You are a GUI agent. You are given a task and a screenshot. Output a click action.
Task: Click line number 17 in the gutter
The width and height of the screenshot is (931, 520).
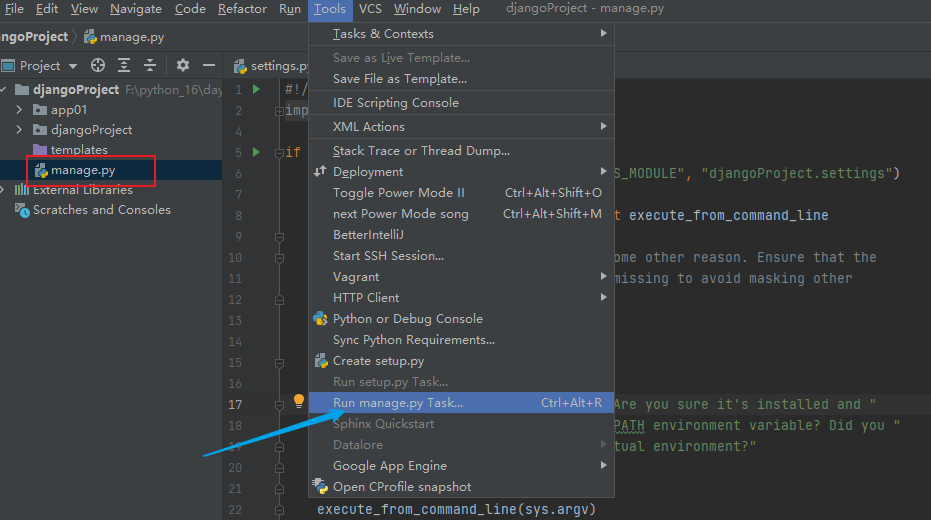click(235, 405)
